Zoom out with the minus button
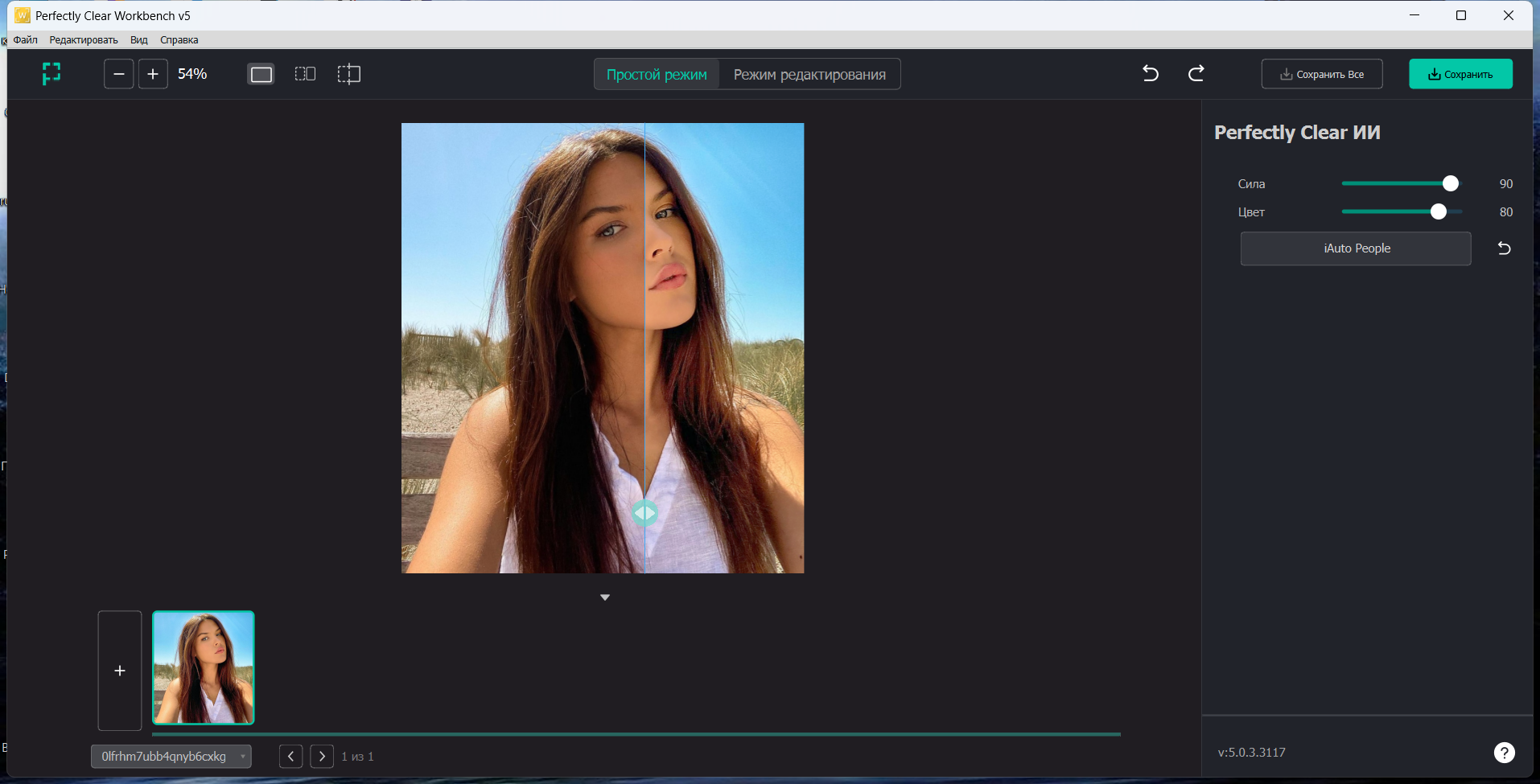Screen dimensions: 1540x784 [118, 74]
